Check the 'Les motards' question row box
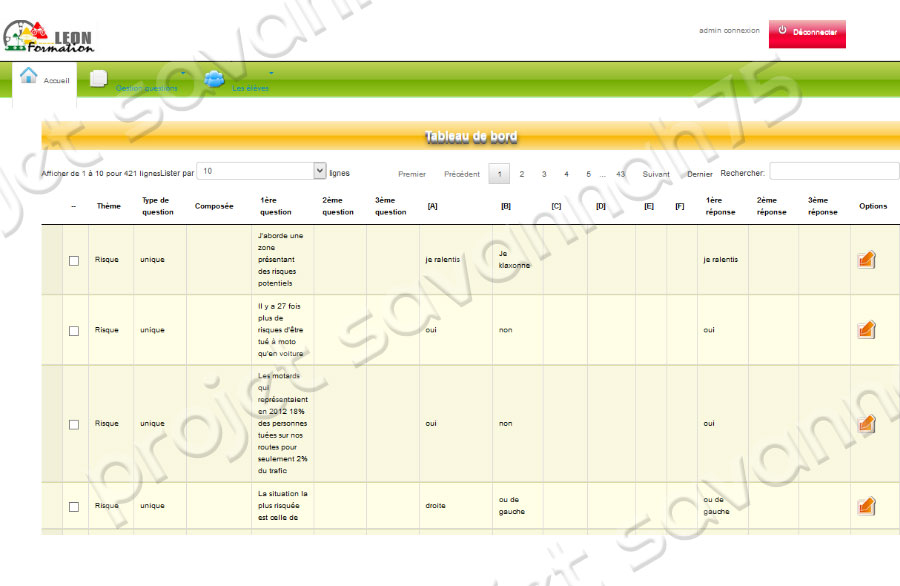The height and width of the screenshot is (586, 900). [74, 424]
